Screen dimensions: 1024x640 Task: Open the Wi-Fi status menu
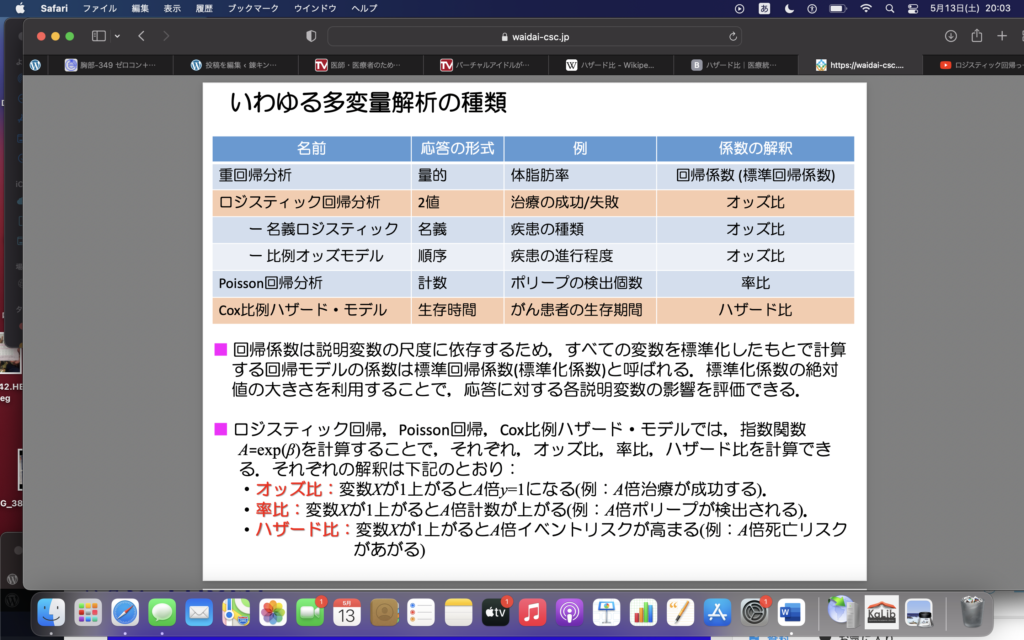pyautogui.click(x=865, y=8)
